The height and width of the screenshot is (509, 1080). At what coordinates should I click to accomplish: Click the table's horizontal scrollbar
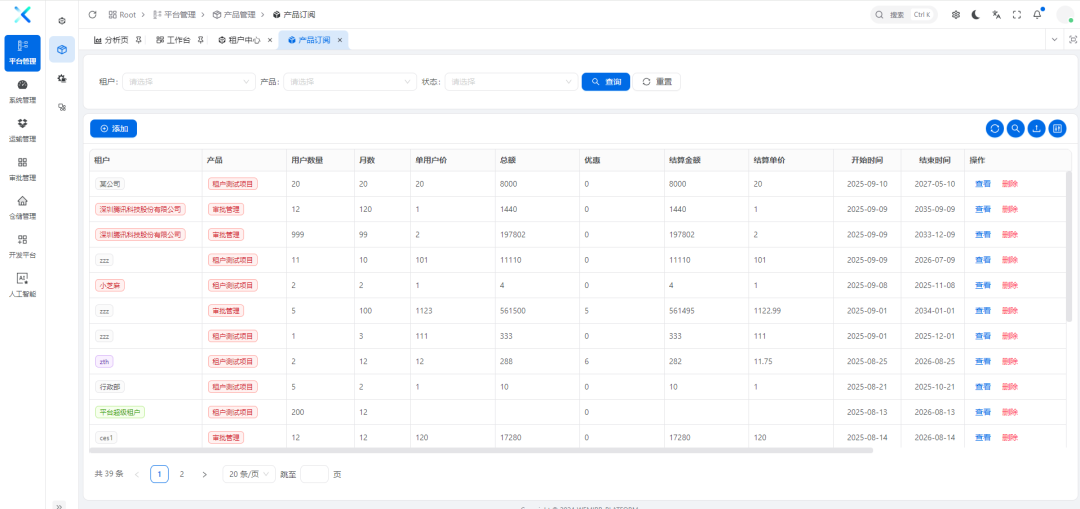480,450
